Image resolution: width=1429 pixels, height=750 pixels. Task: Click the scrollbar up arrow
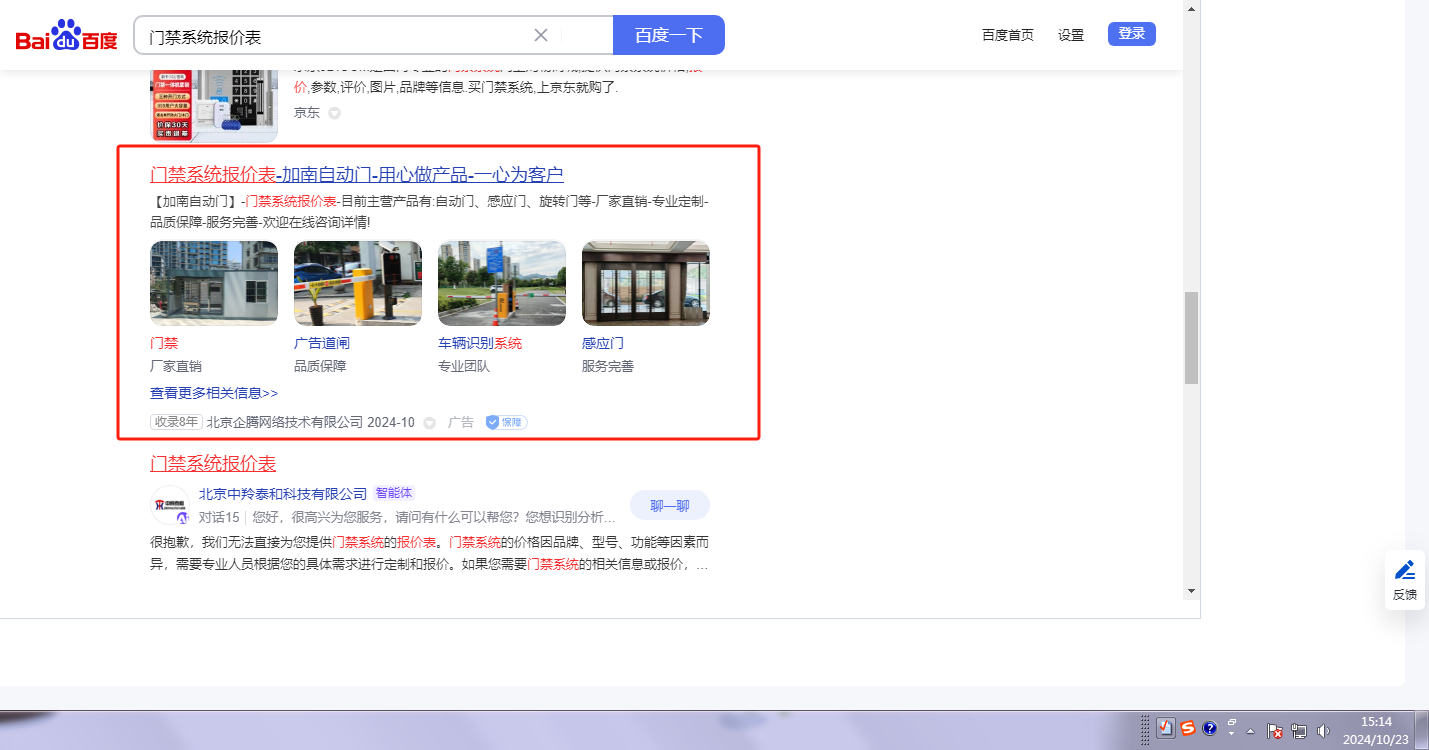[x=1191, y=8]
